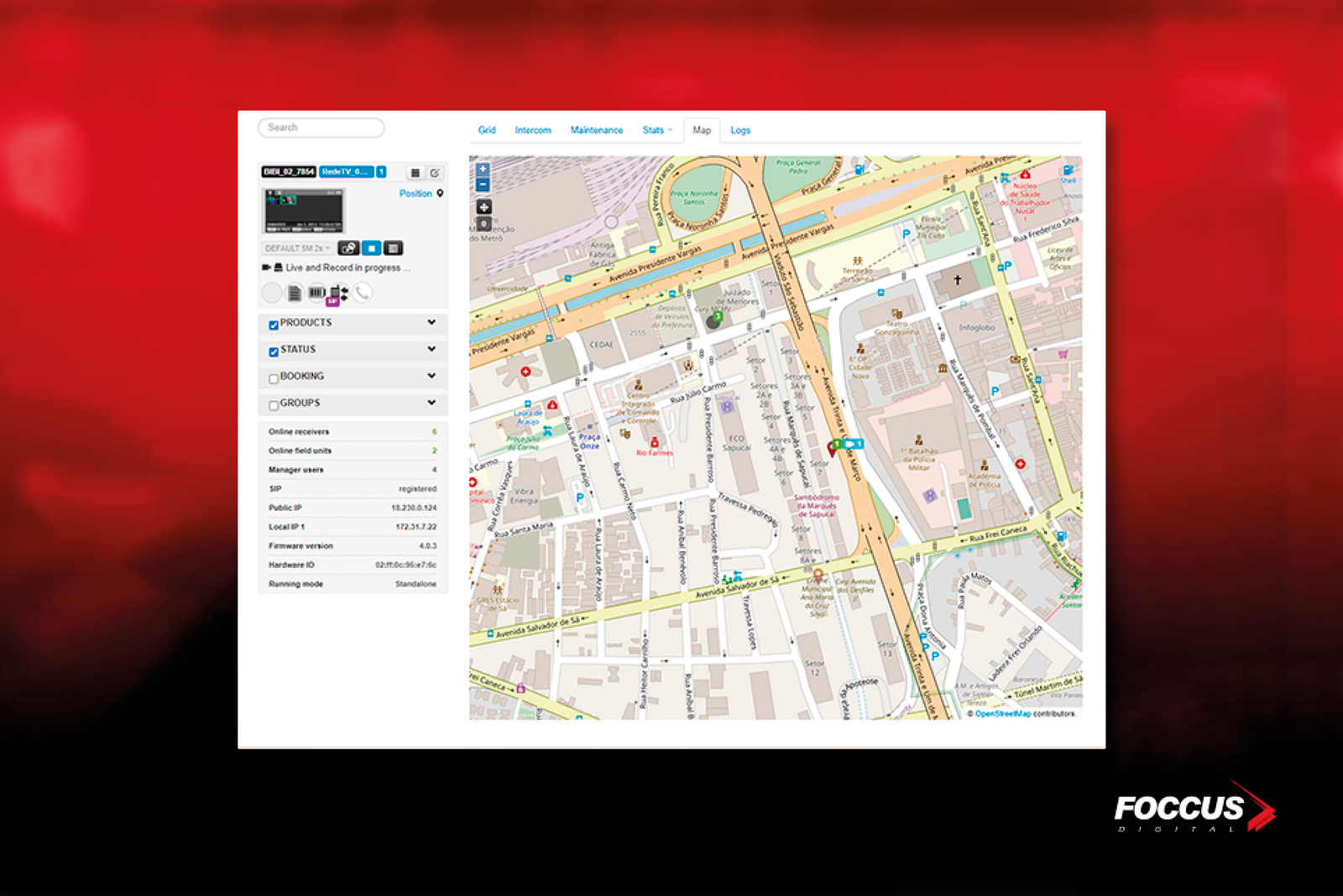Image resolution: width=1343 pixels, height=896 pixels.
Task: Click the battery status icon
Action: tap(316, 293)
